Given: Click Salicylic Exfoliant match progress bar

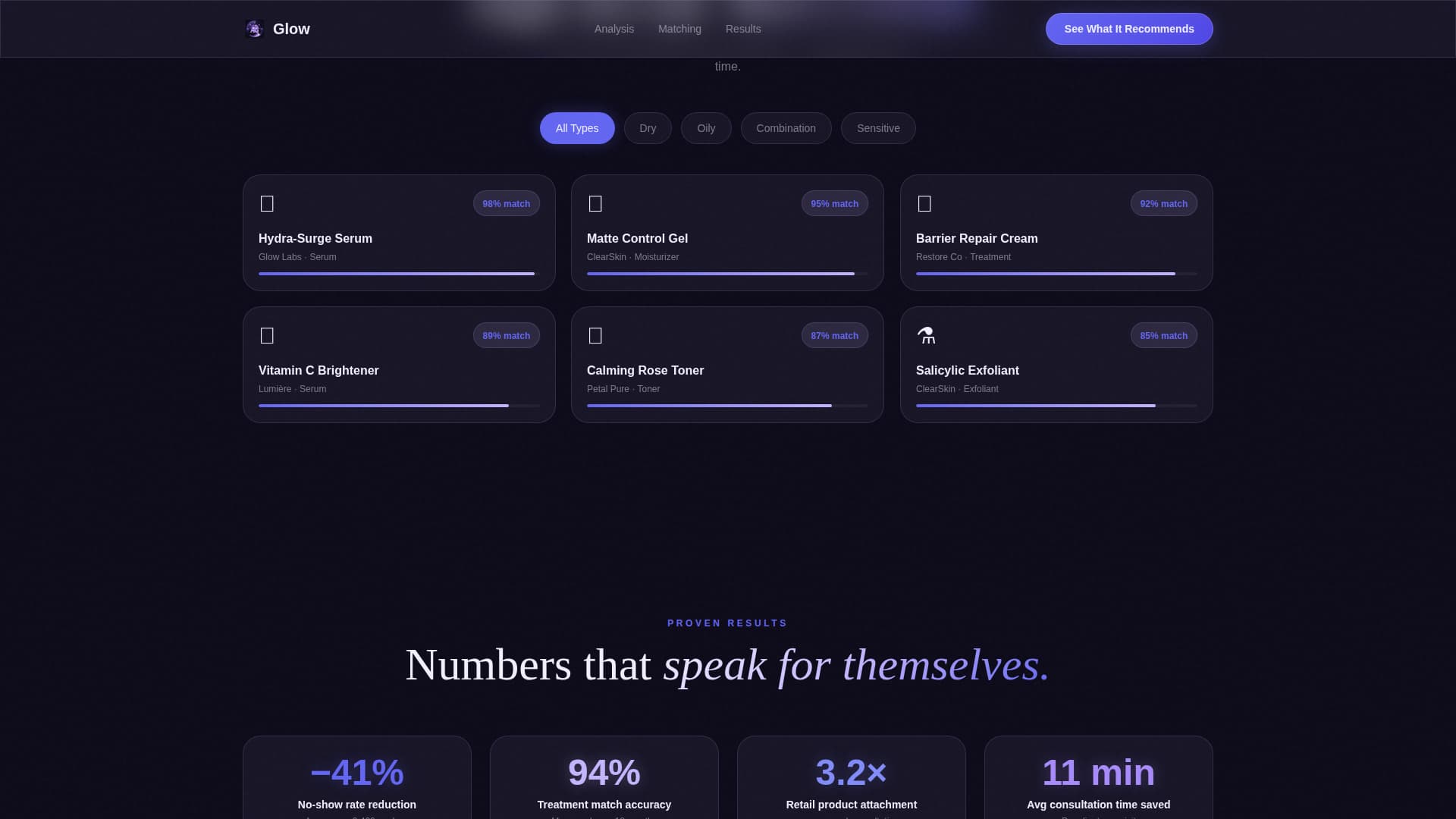Looking at the screenshot, I should [x=1056, y=406].
